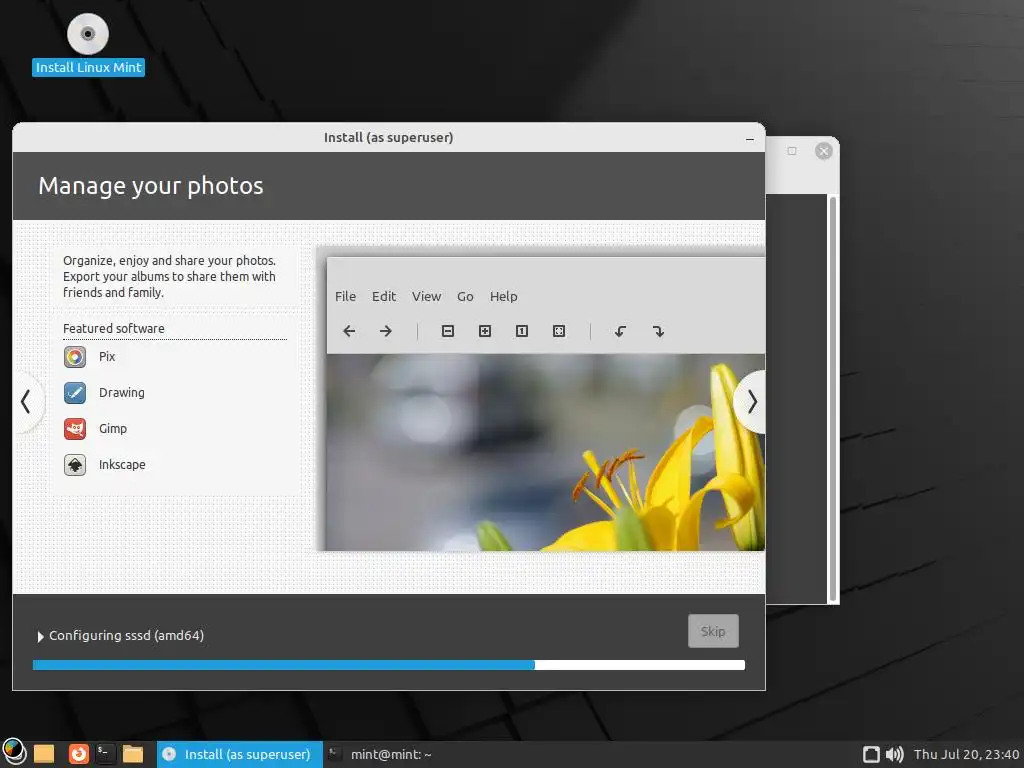Click the scrollbar in the background window

click(833, 398)
